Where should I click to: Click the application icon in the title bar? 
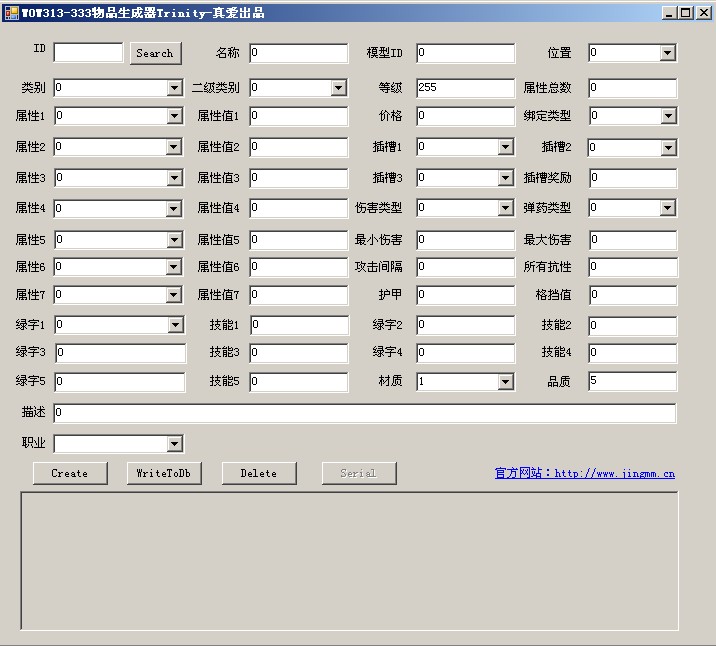tap(10, 12)
